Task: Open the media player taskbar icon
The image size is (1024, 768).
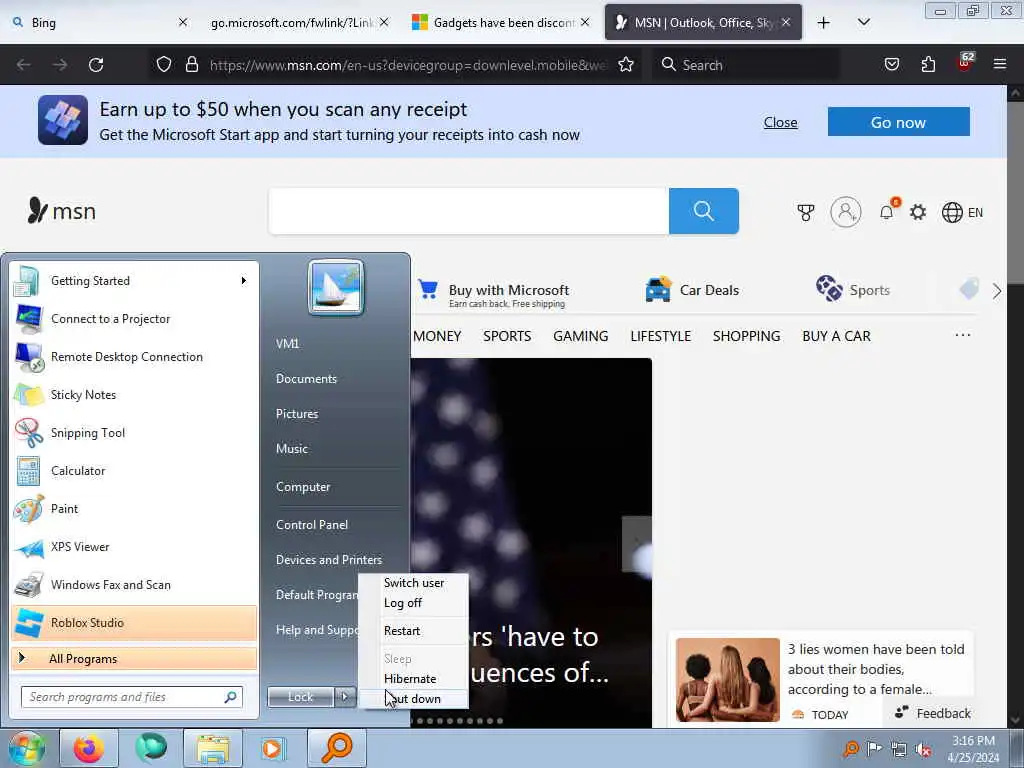Action: (274, 748)
